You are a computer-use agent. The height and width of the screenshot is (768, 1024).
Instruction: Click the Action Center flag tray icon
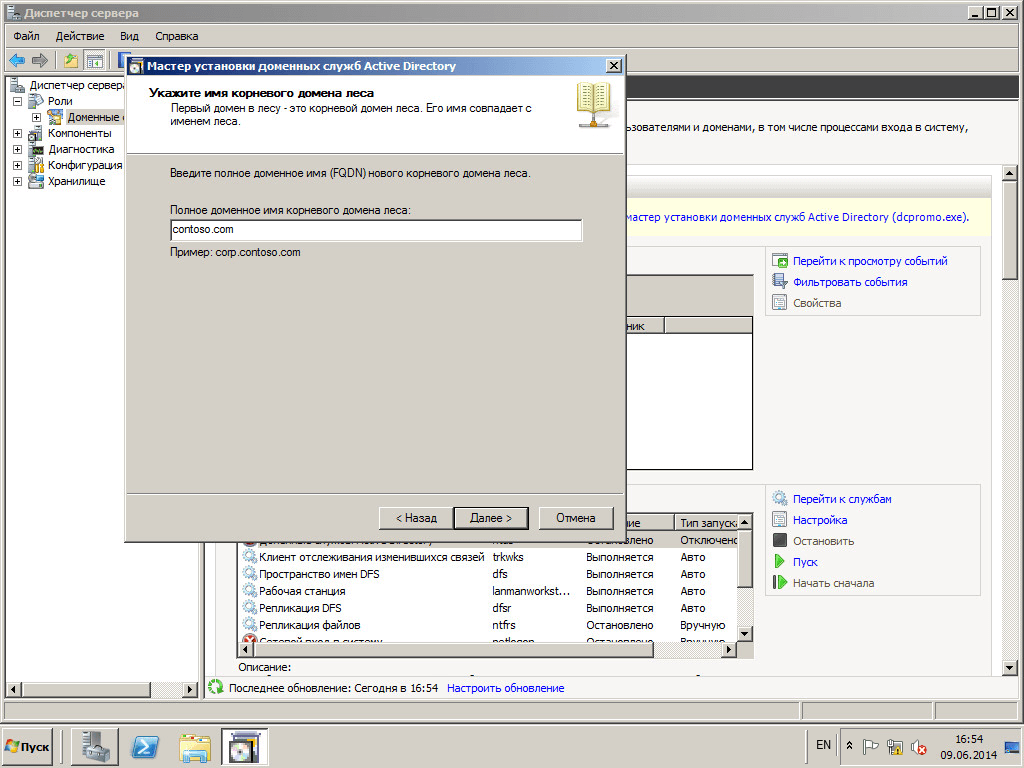(871, 746)
